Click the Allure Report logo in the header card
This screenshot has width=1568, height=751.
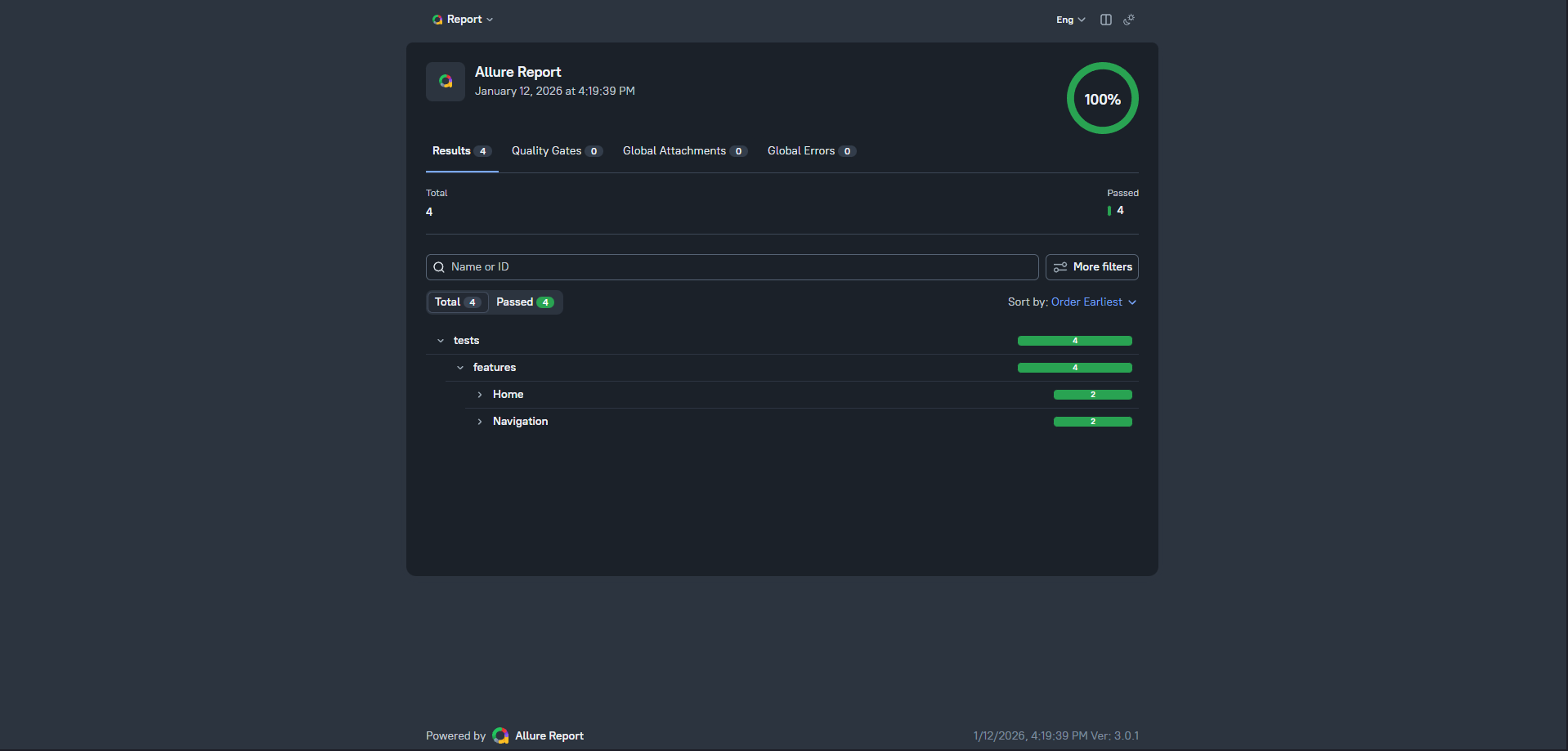point(445,81)
